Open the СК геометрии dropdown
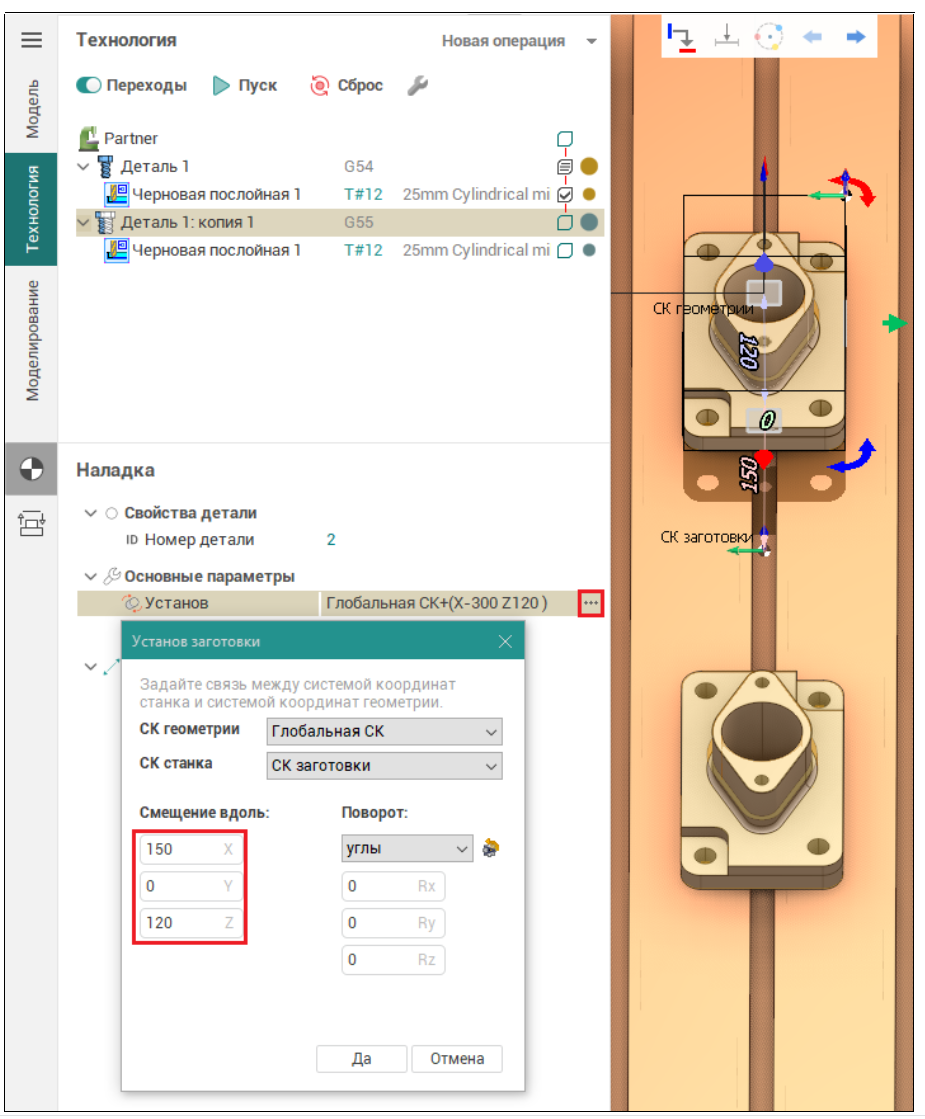925x1119 pixels. click(384, 731)
